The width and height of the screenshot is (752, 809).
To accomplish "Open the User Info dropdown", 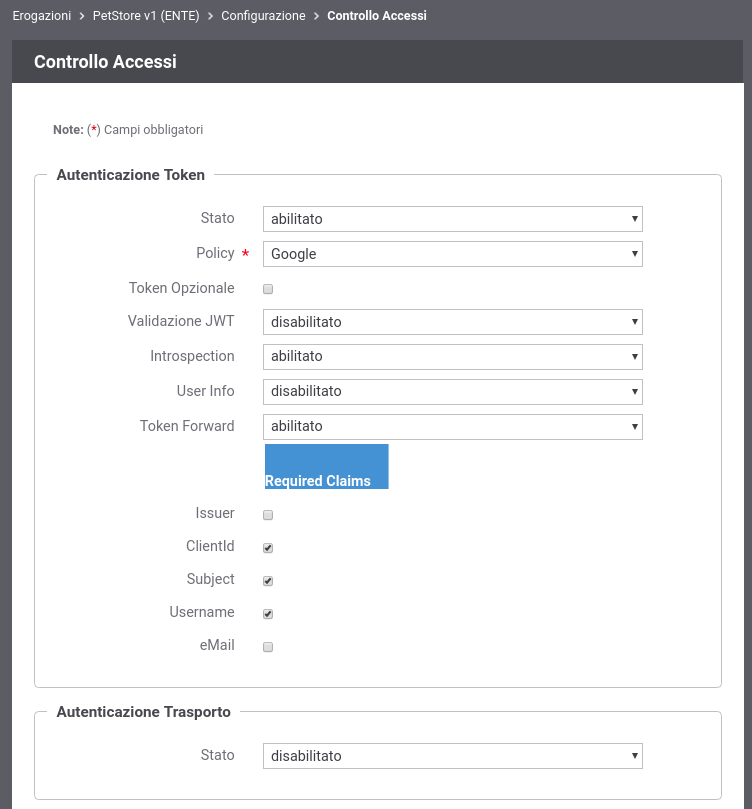I will pos(452,392).
